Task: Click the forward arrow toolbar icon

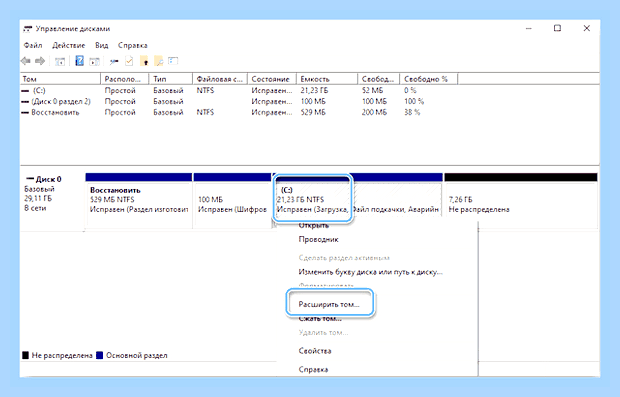Action: pyautogui.click(x=40, y=61)
